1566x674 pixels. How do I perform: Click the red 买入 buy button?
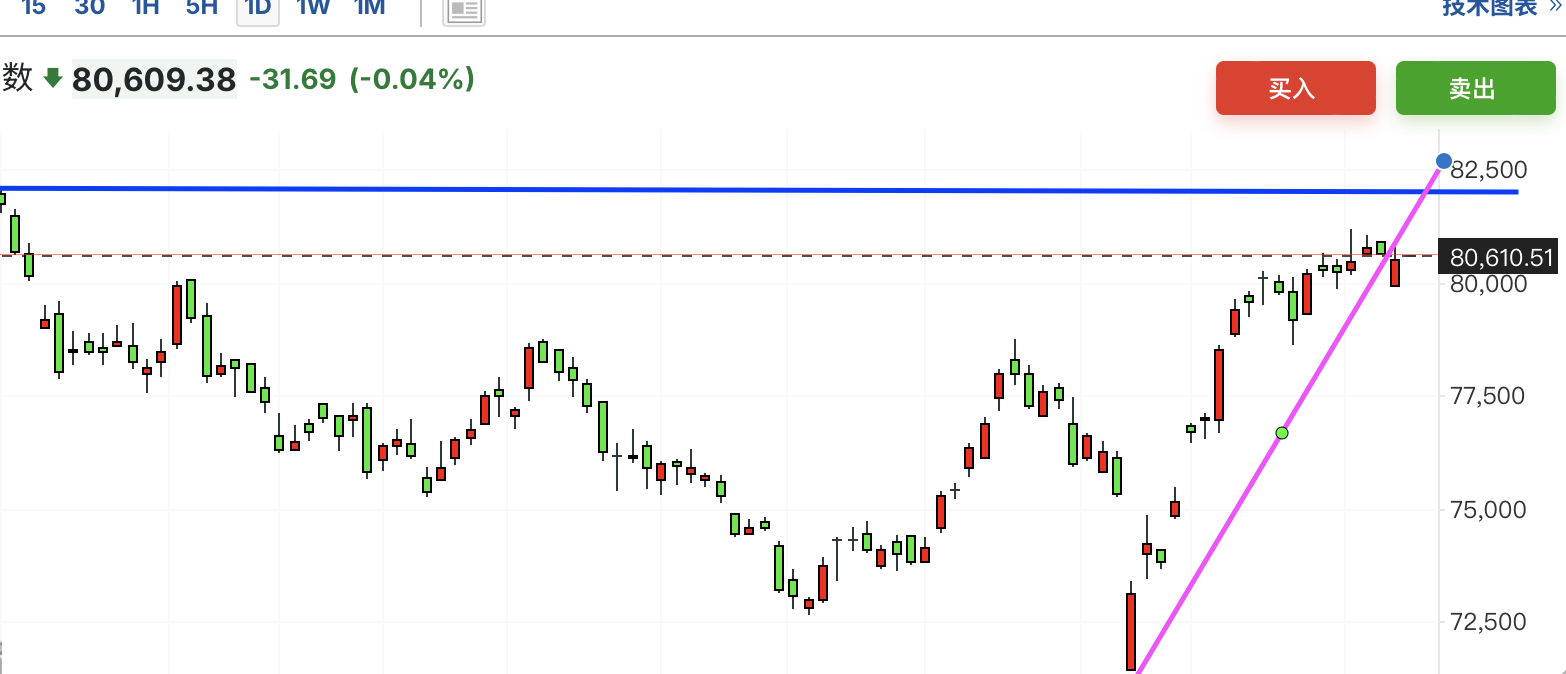coord(1296,88)
